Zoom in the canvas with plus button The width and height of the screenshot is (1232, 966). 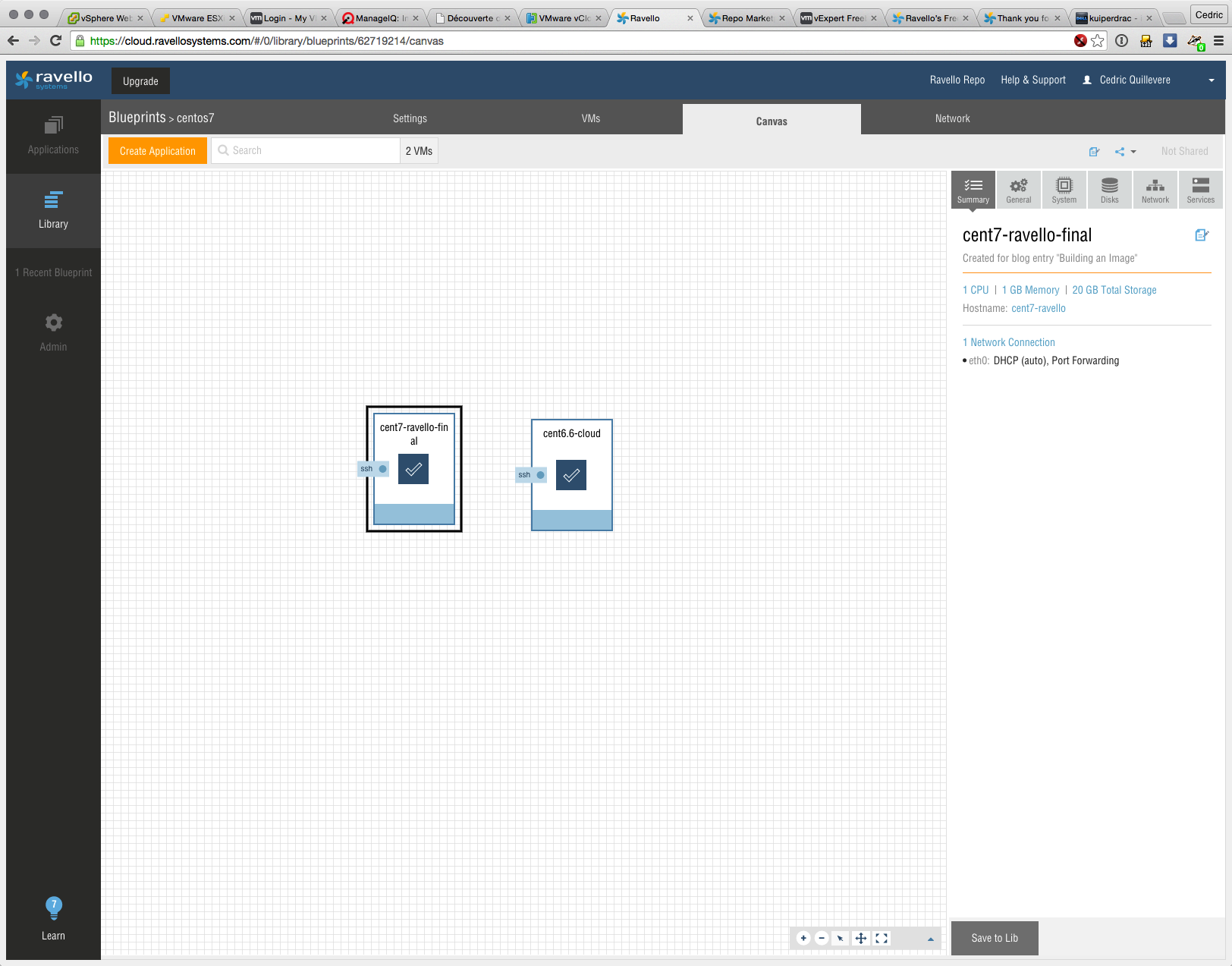coord(803,938)
